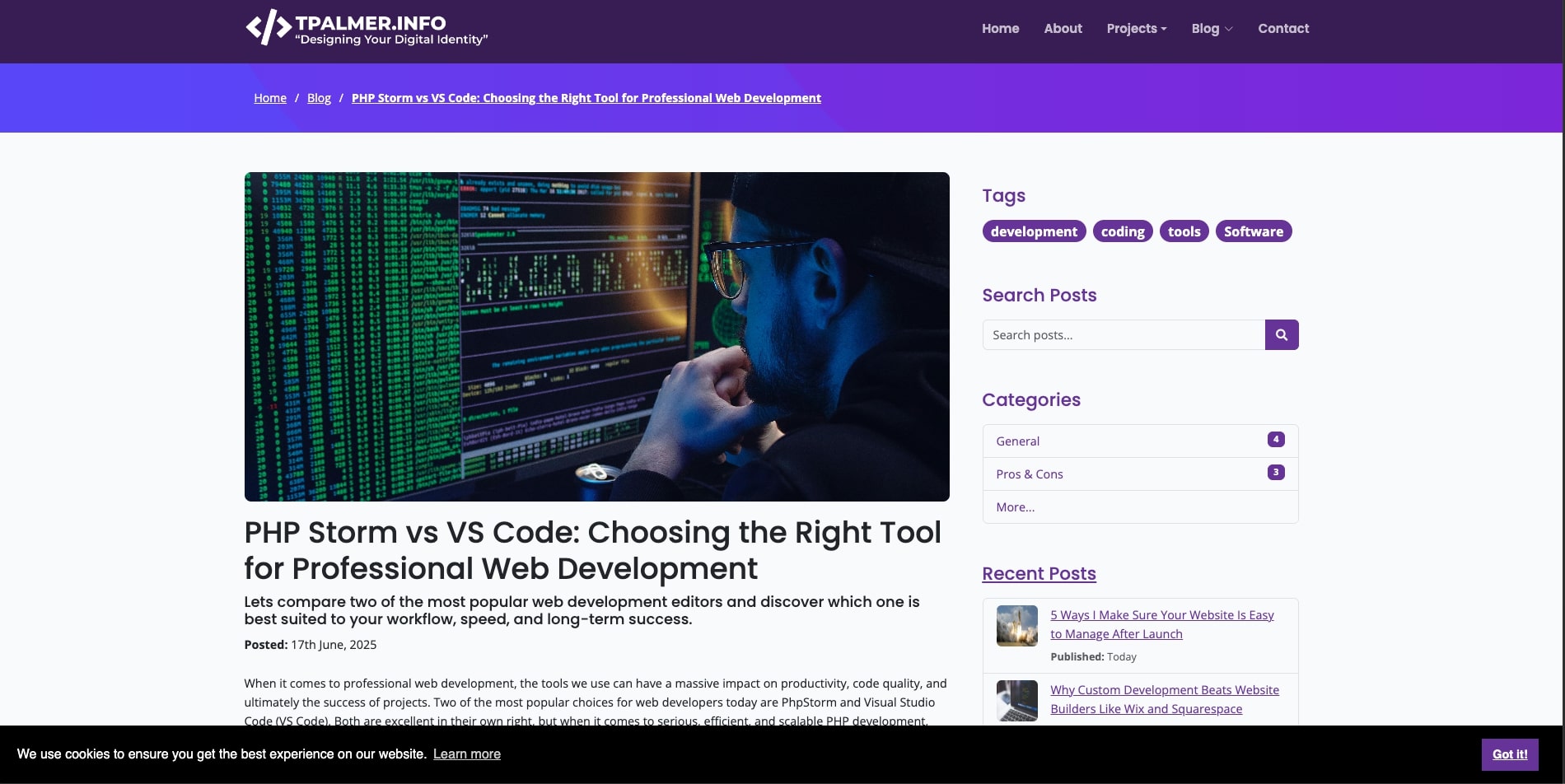Click the TPALMER.INFO code bracket logo
This screenshot has height=784, width=1565.
pos(269,28)
